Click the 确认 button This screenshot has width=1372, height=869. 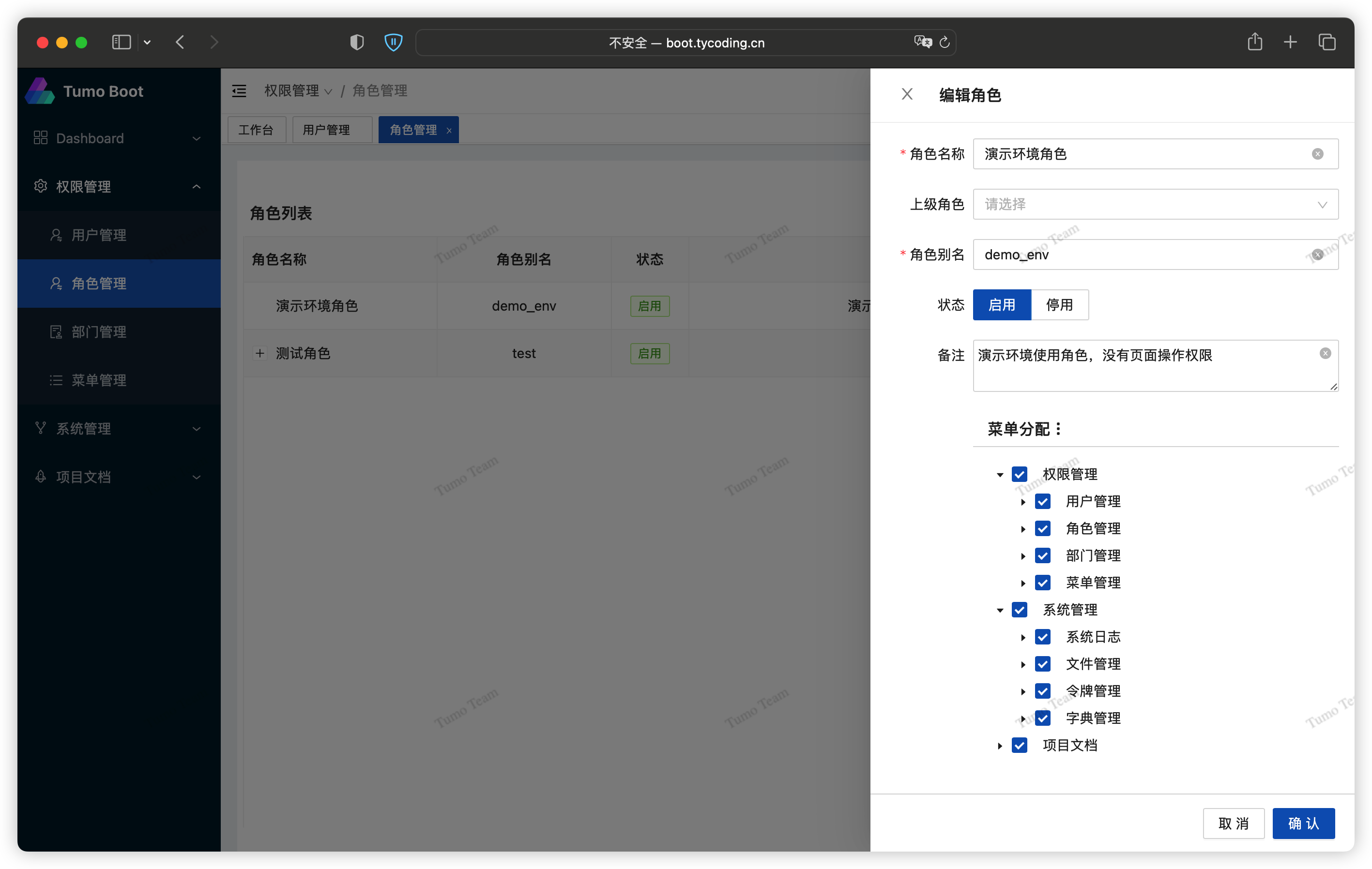(x=1303, y=824)
